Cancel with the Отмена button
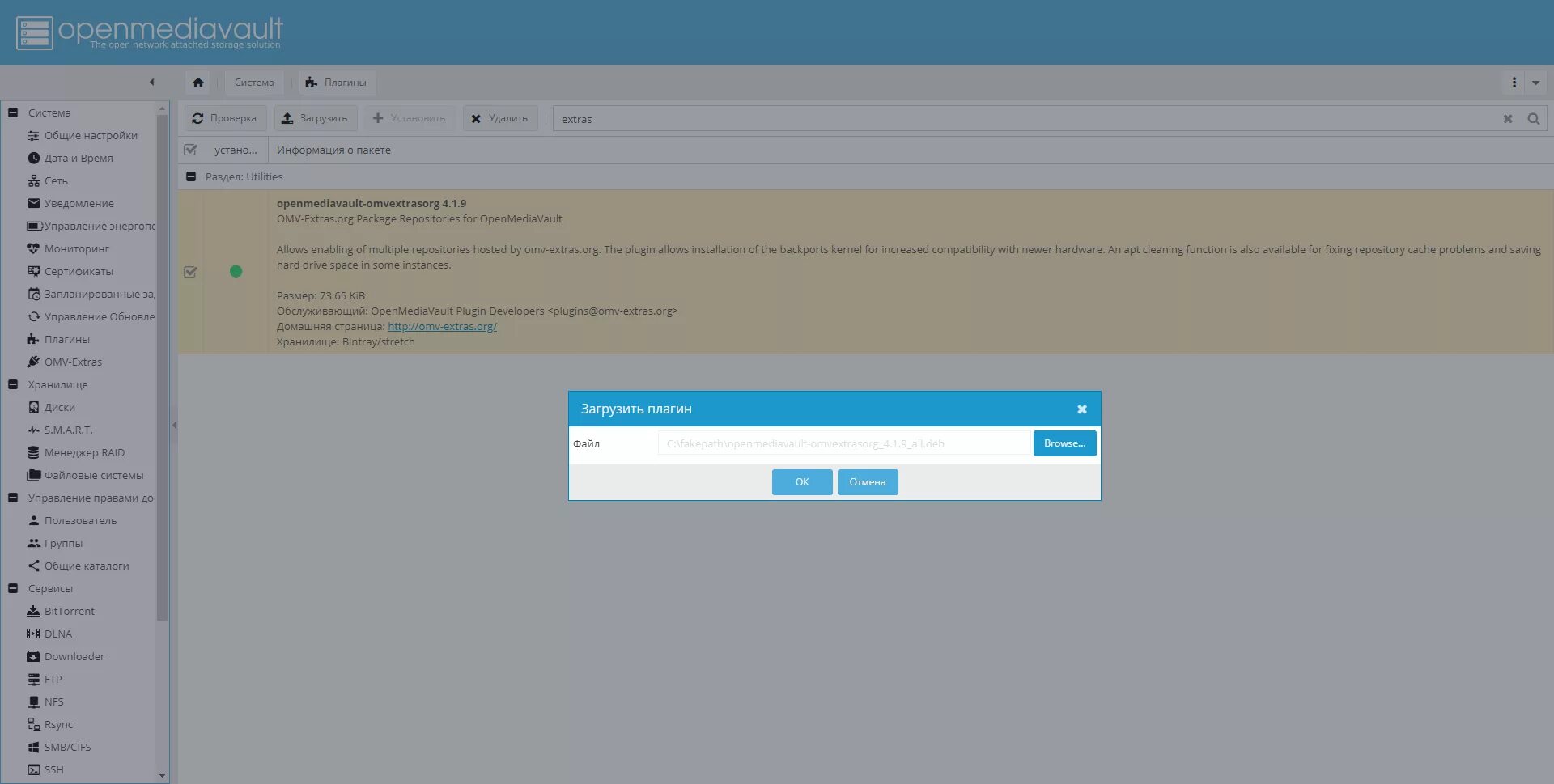Screen dimensions: 1554x784 coord(868,482)
